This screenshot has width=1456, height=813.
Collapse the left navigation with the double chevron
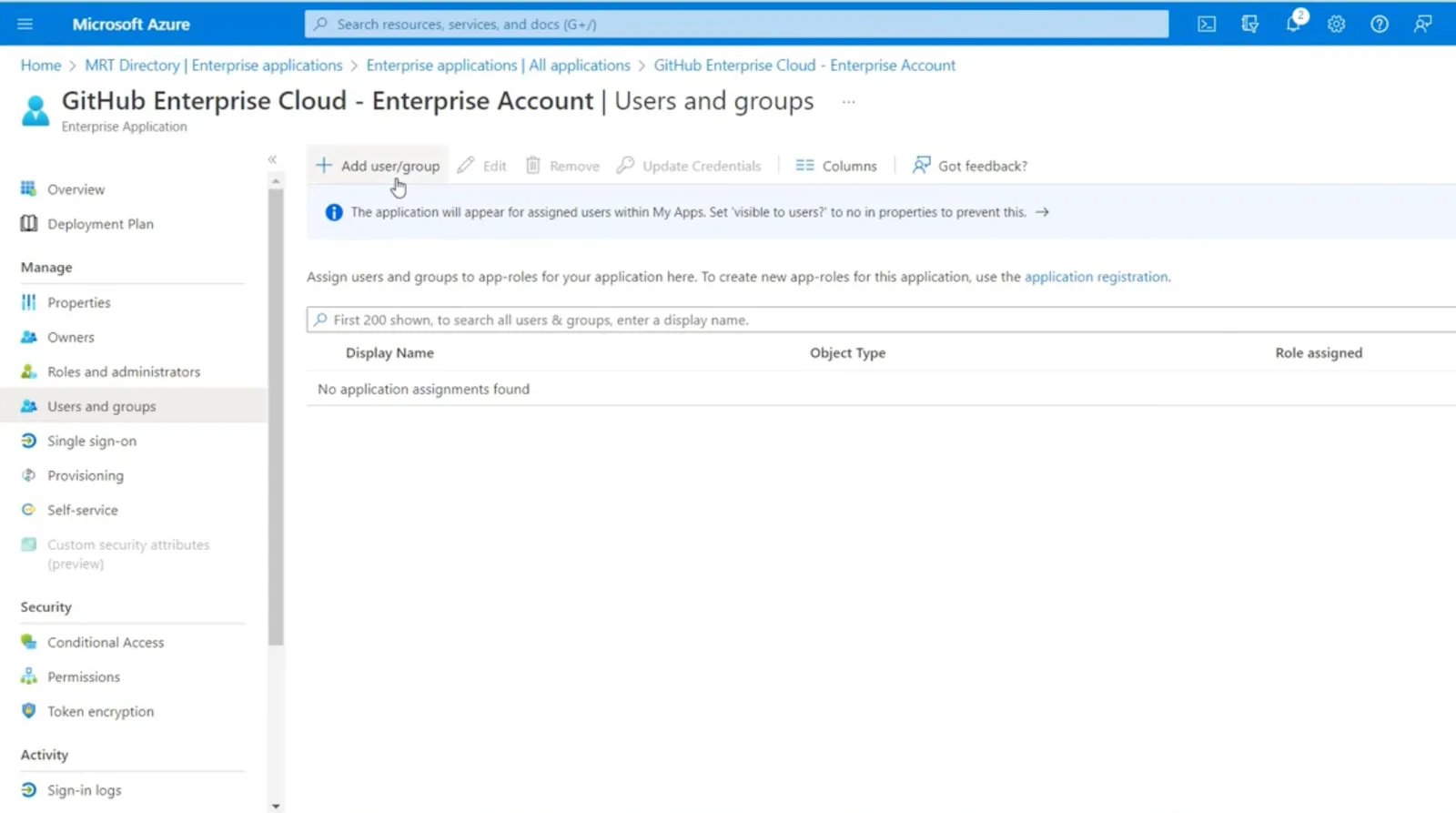[272, 159]
